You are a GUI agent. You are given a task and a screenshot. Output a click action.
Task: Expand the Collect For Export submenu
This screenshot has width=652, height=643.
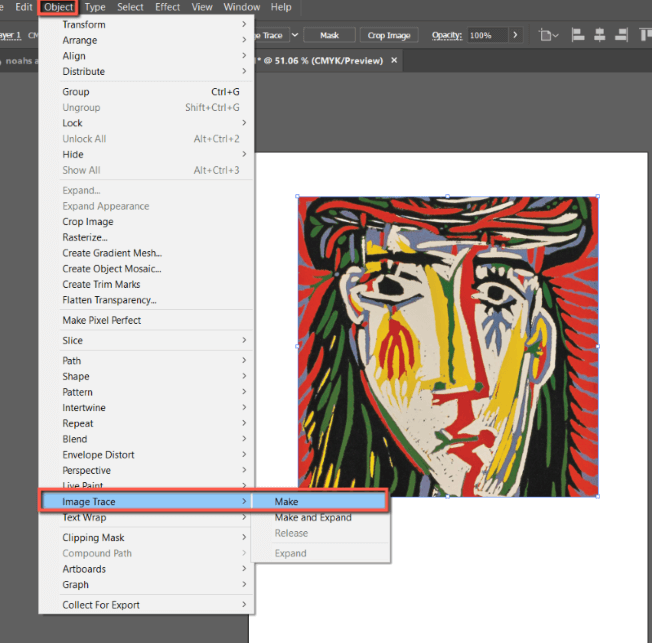click(x=146, y=605)
